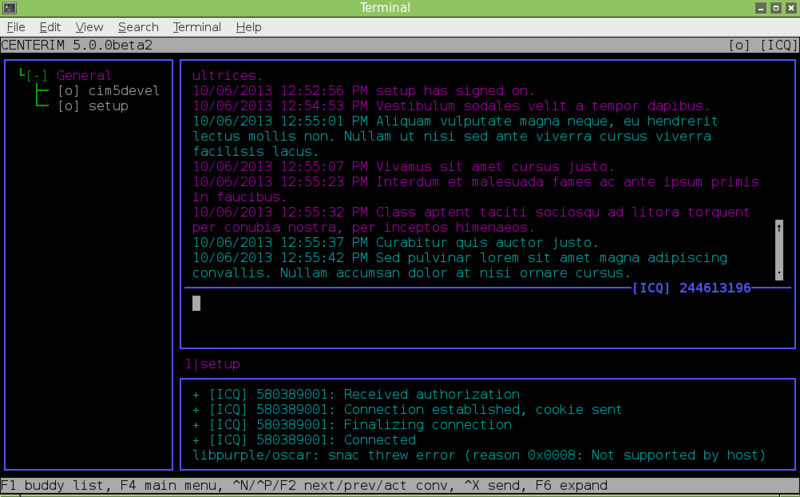Click the terminal window icon in title bar
800x497 pixels.
point(9,8)
